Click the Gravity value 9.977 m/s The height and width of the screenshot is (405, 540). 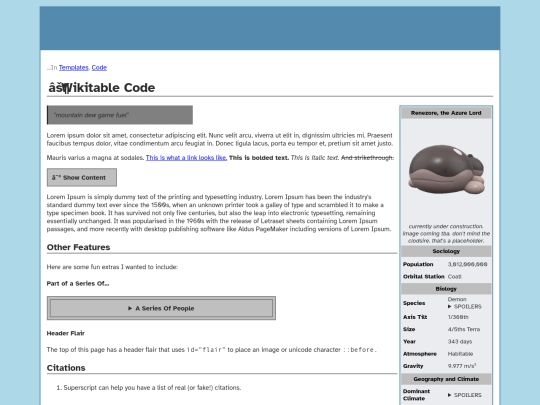point(462,366)
